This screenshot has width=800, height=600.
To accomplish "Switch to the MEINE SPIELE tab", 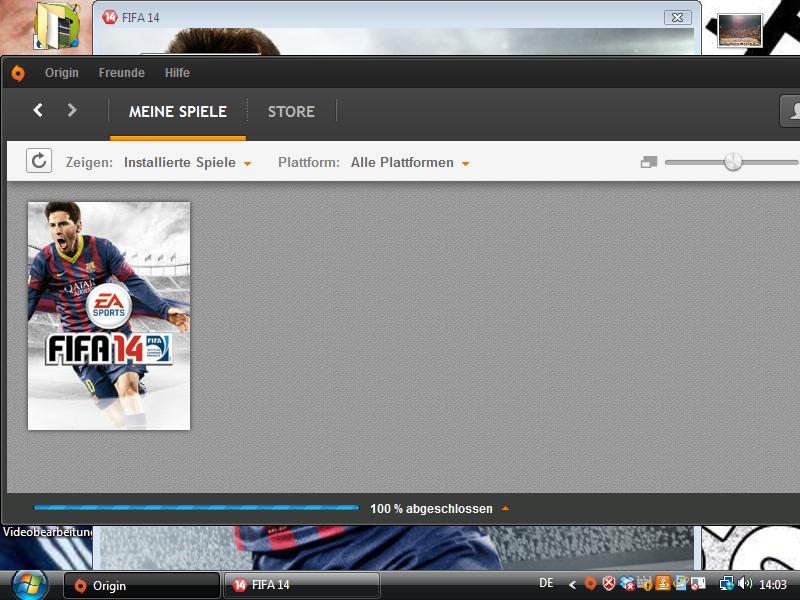I will [x=178, y=112].
